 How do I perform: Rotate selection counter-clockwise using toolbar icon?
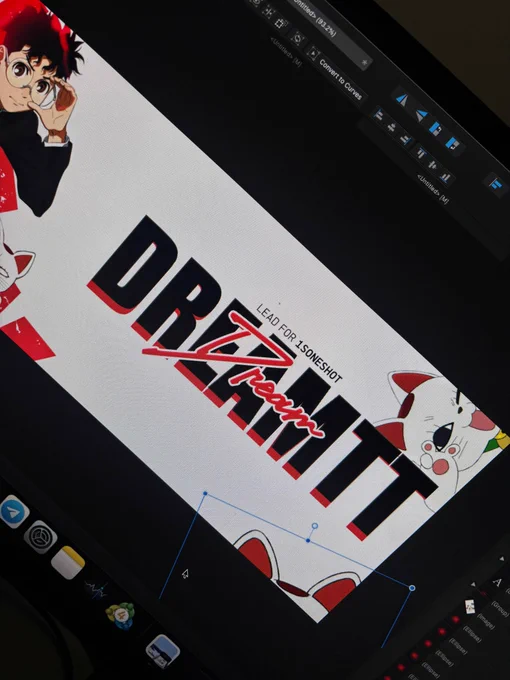point(435,128)
